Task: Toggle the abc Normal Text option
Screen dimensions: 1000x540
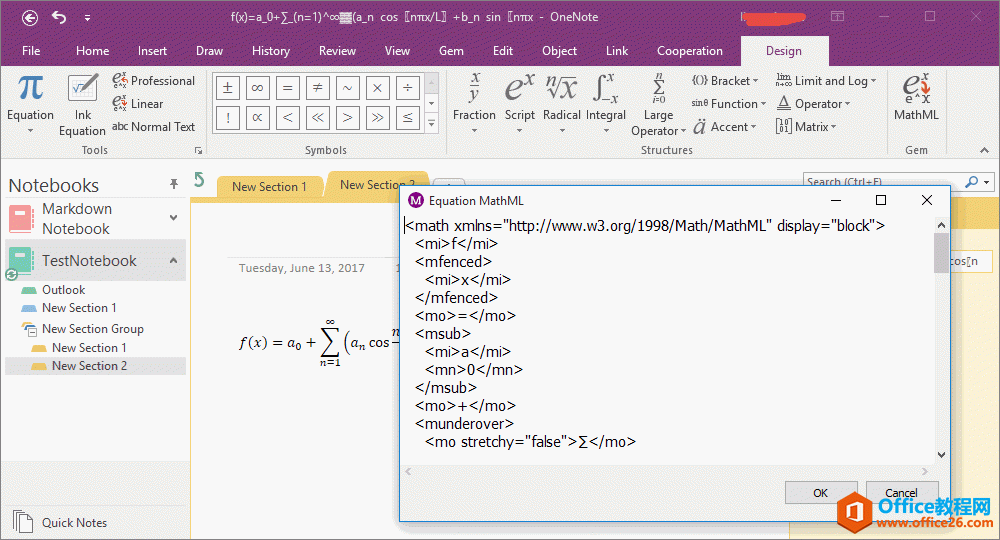Action: tap(154, 126)
